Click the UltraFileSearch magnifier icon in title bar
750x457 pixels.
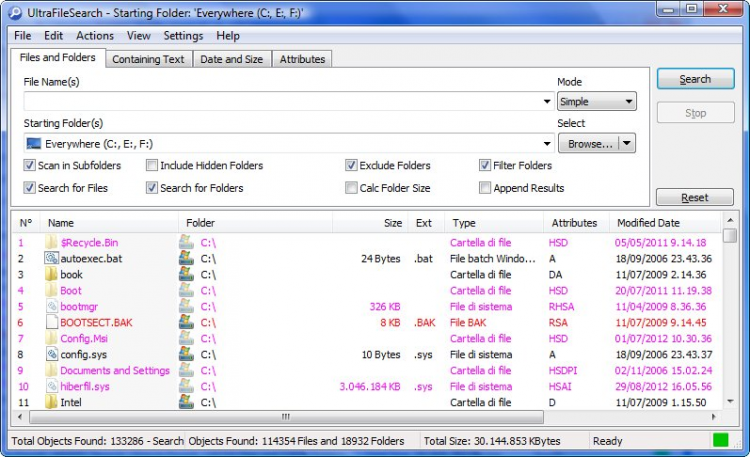(15, 12)
